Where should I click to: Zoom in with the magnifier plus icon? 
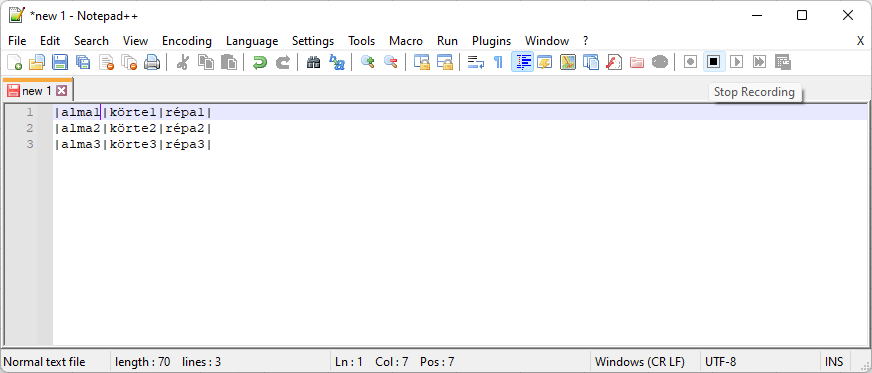pyautogui.click(x=367, y=62)
